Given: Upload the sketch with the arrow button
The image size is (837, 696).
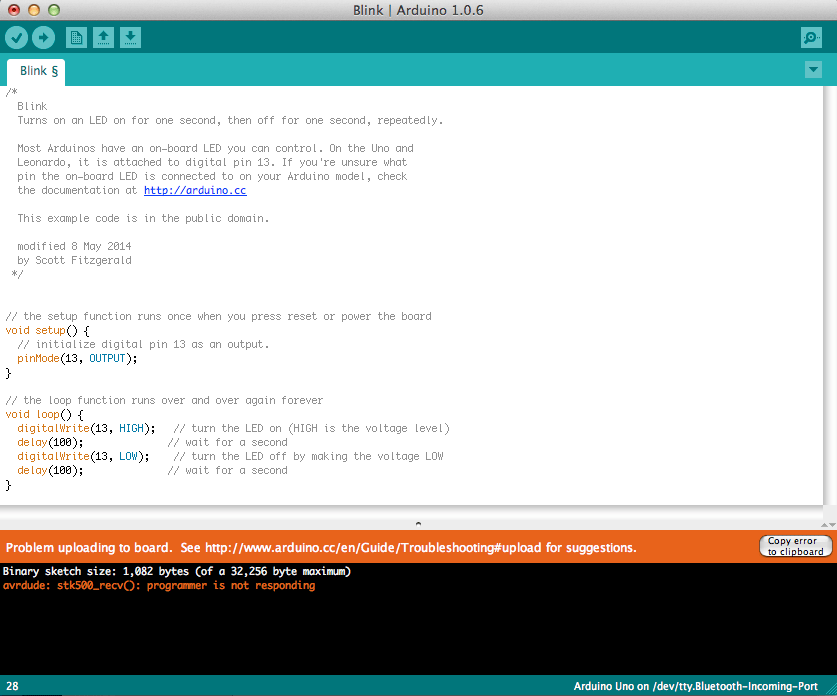Looking at the screenshot, I should pos(43,37).
